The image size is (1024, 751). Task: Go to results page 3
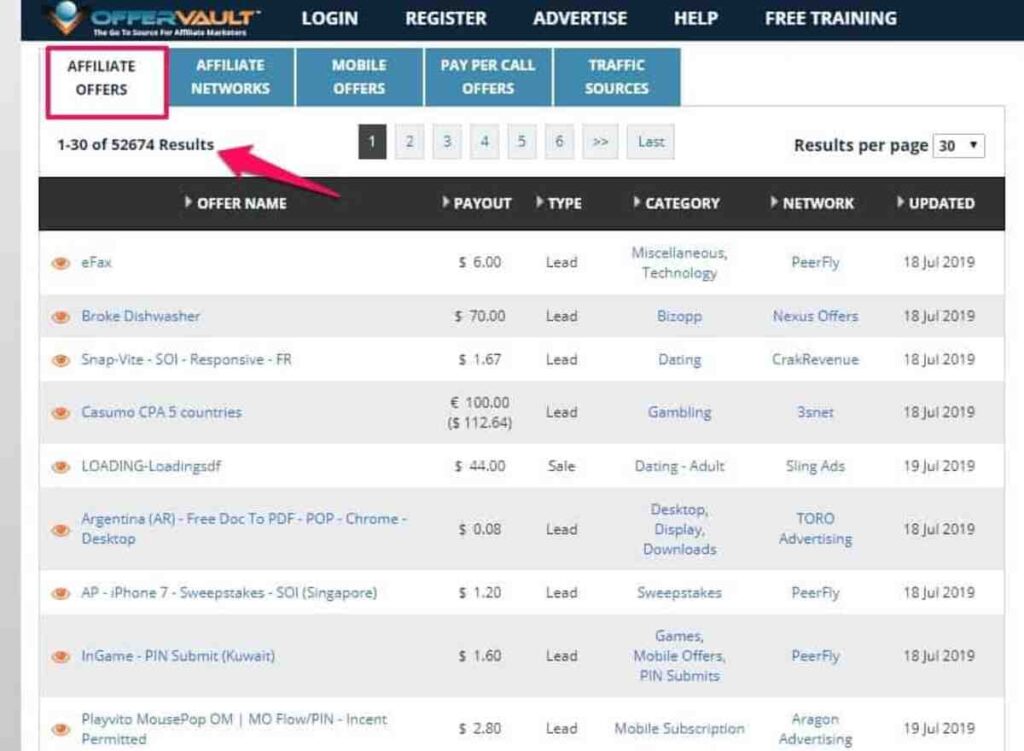tap(447, 142)
